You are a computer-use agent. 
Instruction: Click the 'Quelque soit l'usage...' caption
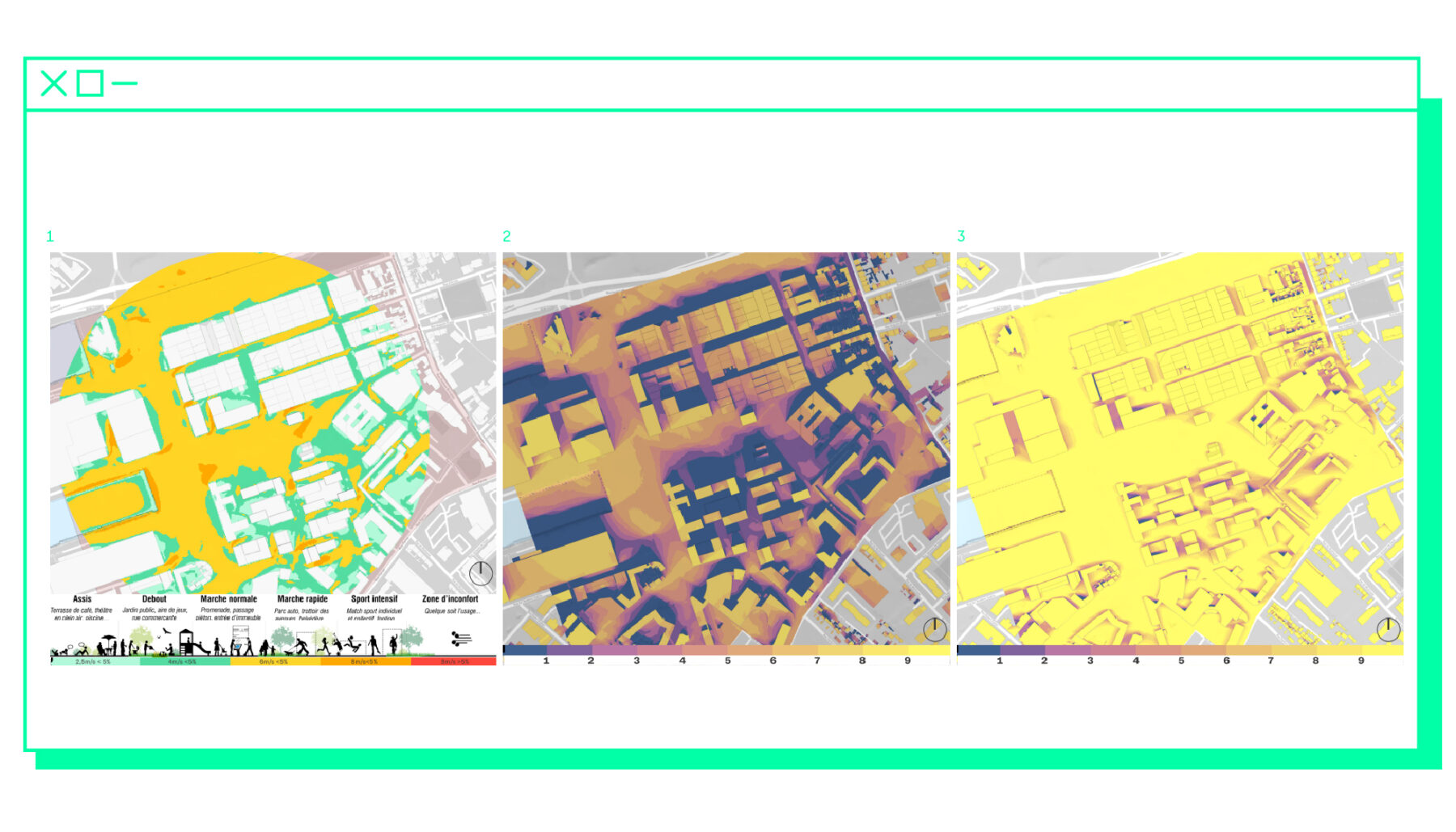coord(451,611)
